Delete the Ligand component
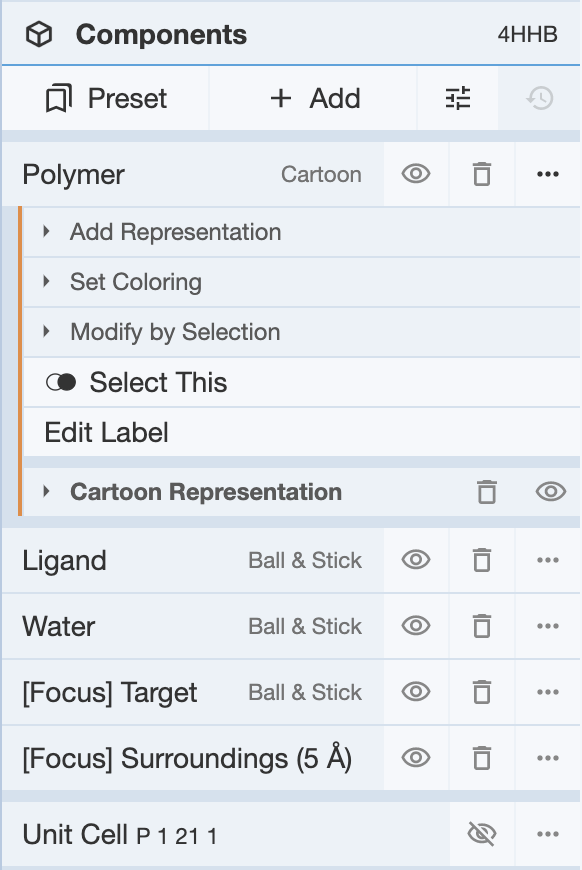582x870 pixels. [482, 559]
